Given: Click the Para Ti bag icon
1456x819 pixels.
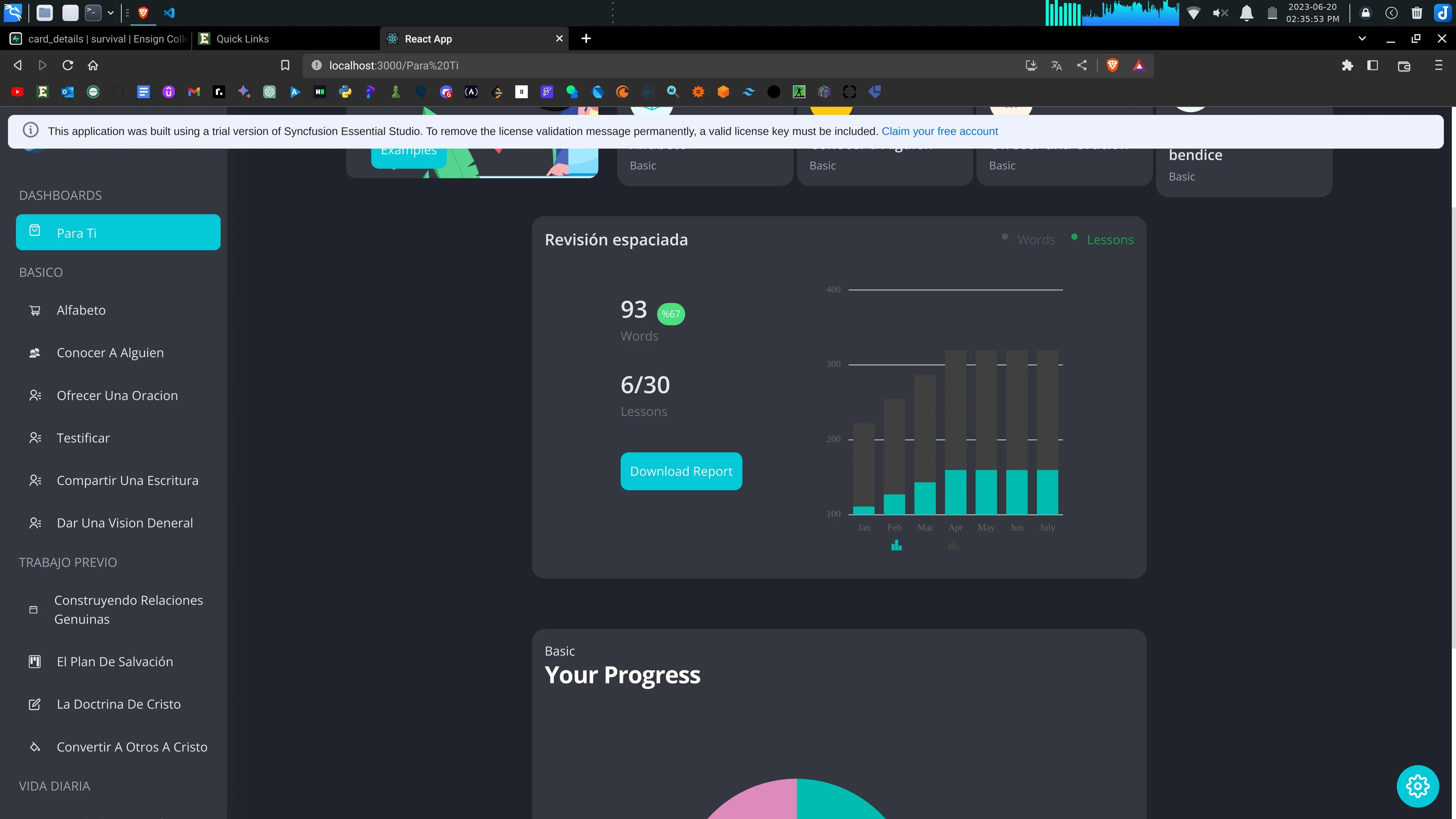Looking at the screenshot, I should click(x=35, y=230).
